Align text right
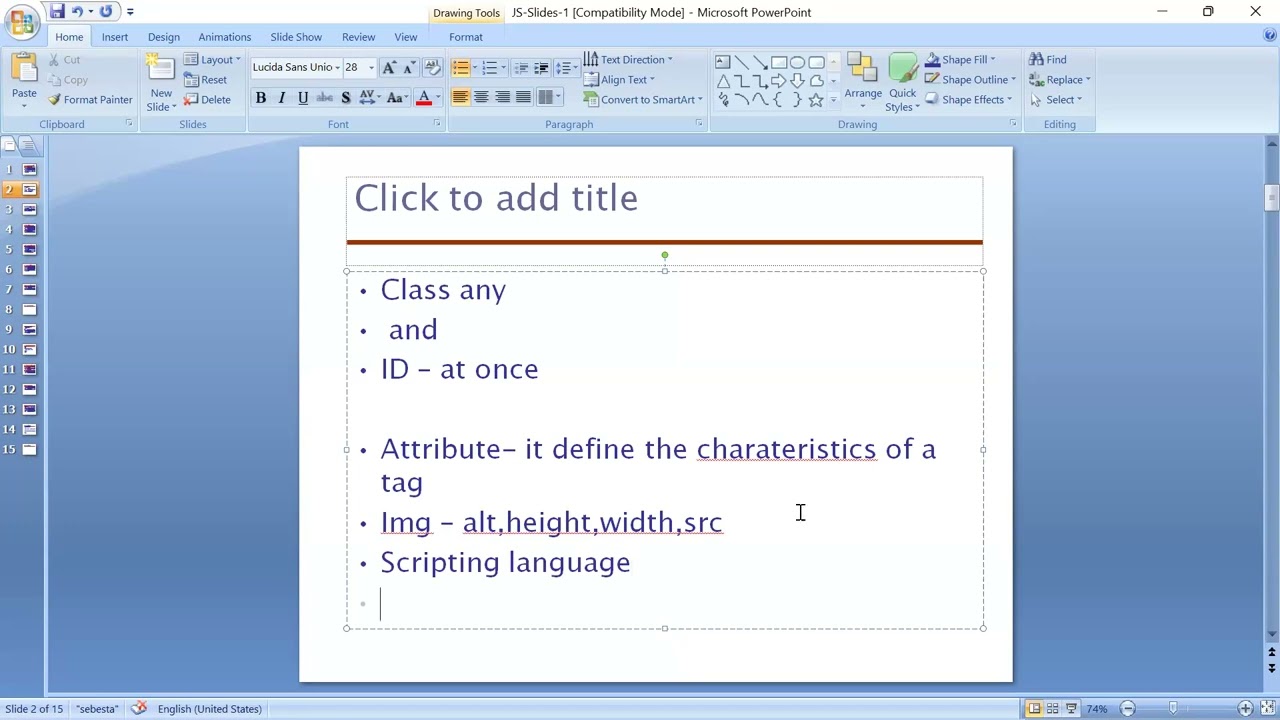This screenshot has width=1280, height=720. (502, 98)
